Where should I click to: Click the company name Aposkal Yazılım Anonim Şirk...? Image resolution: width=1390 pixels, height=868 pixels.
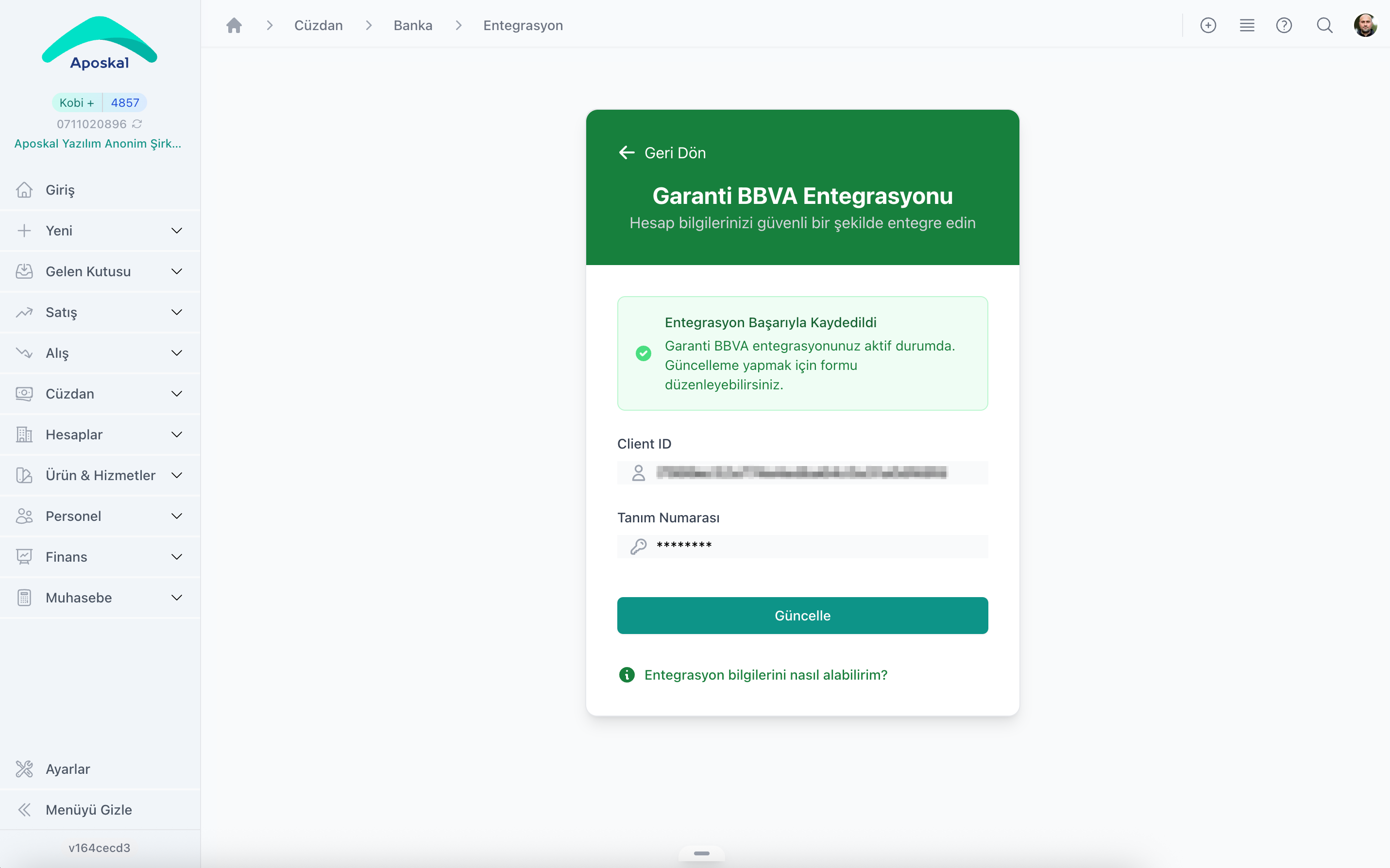click(x=98, y=144)
